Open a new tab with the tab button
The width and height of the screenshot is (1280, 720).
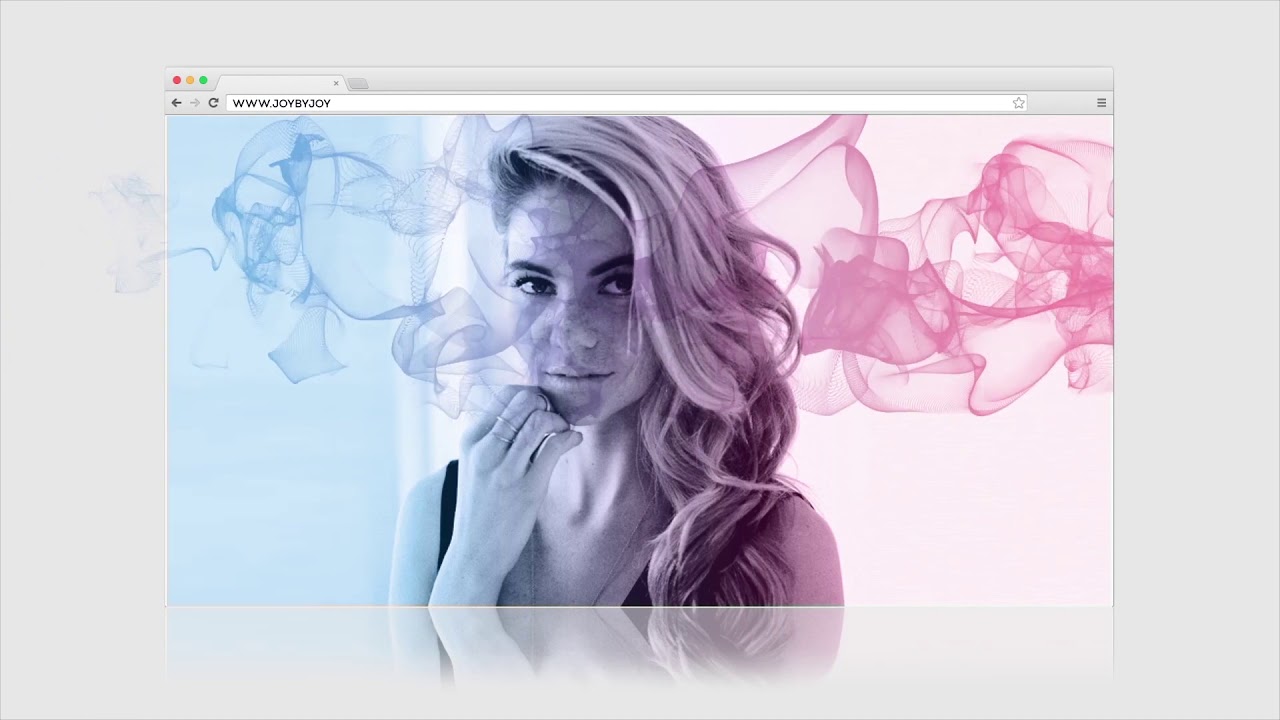358,83
